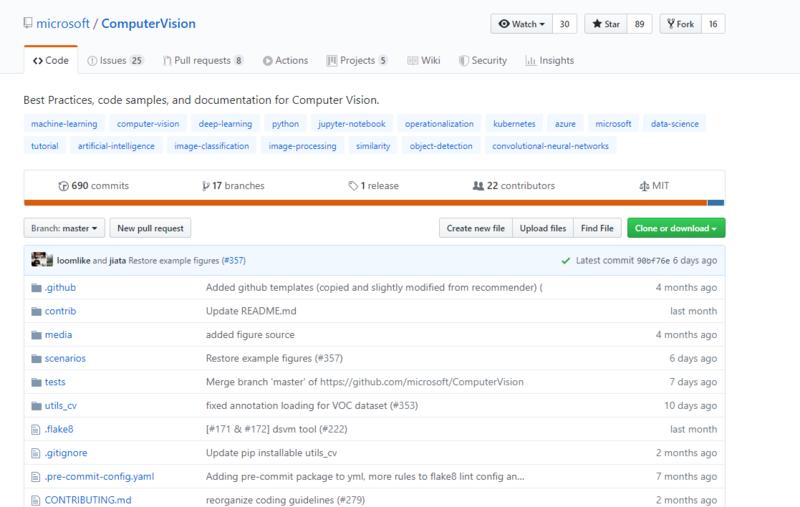Open the Actions tab
800x507 pixels.
[x=285, y=60]
